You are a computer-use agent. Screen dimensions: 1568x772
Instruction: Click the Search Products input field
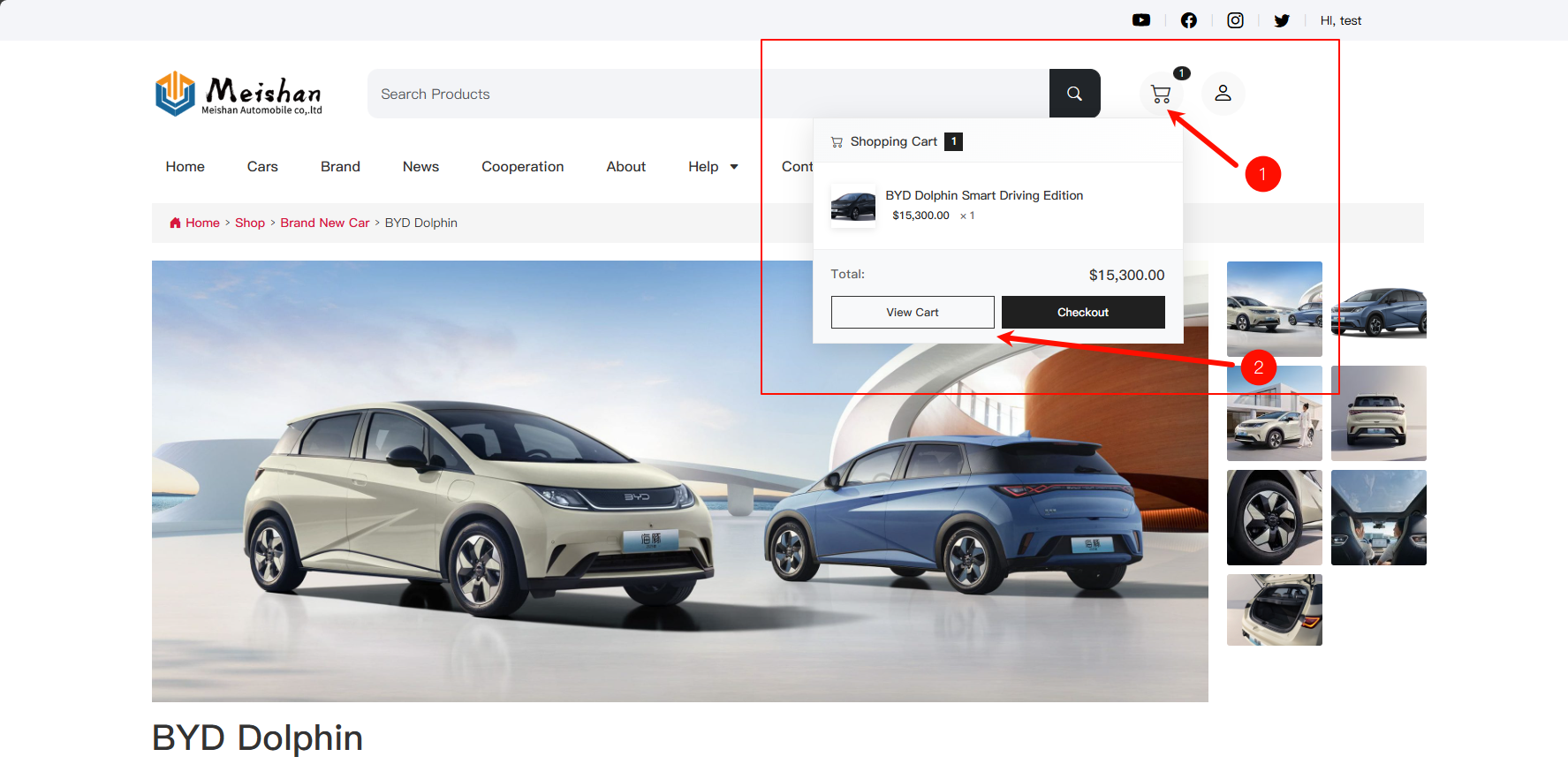click(x=708, y=94)
